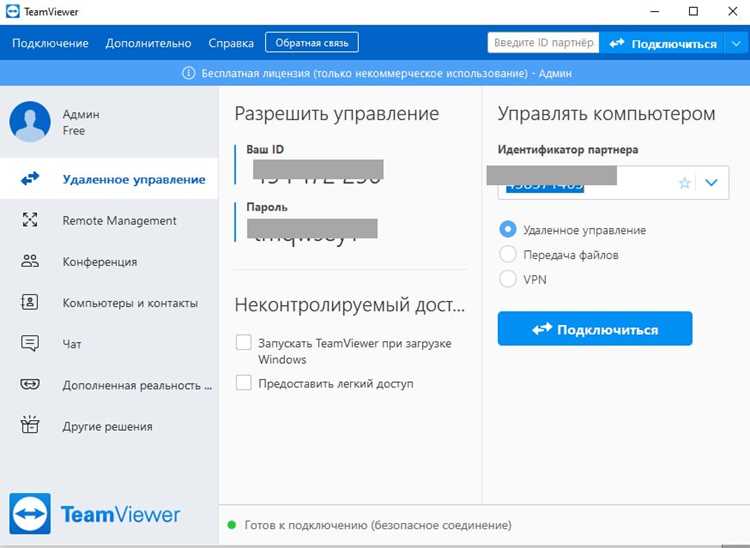The width and height of the screenshot is (750, 548).
Task: Click the TeamViewer title bar logo icon
Action: (x=13, y=11)
